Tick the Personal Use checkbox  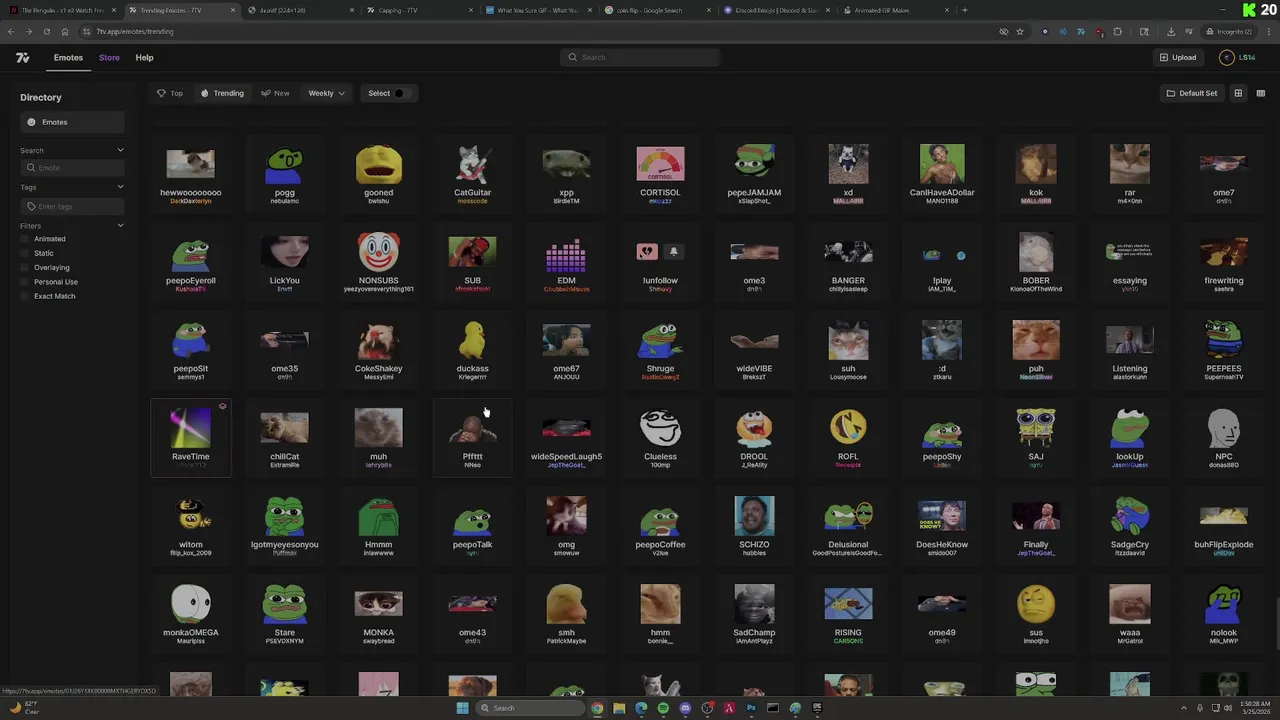[27, 282]
